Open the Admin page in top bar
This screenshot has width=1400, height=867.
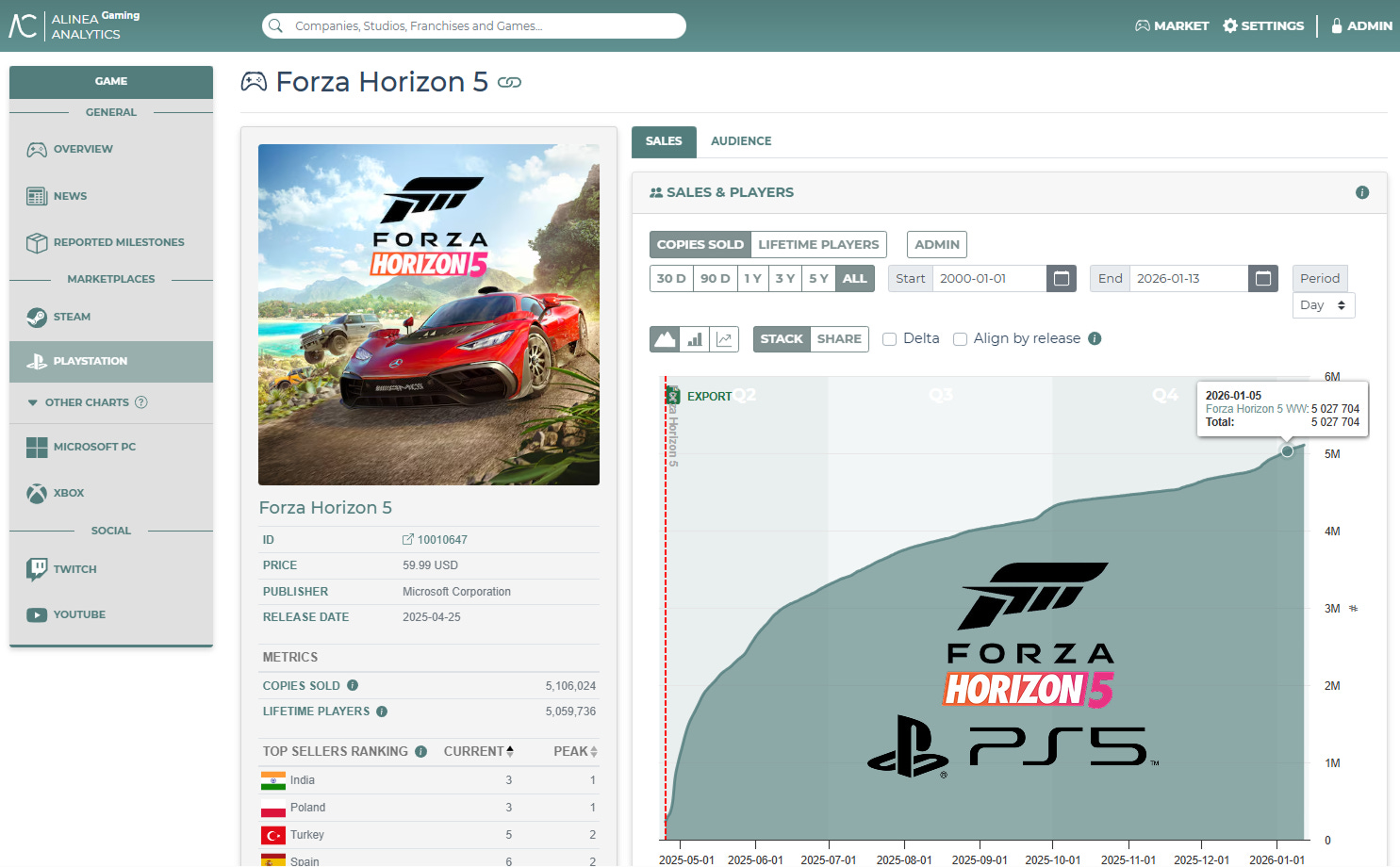pos(1361,25)
